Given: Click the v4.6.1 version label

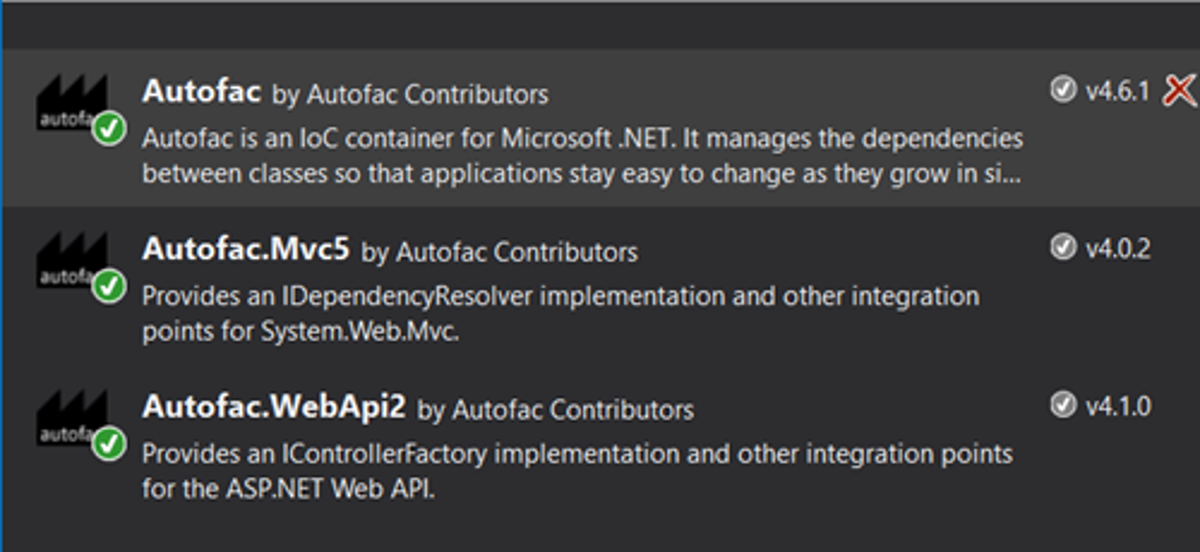Looking at the screenshot, I should pyautogui.click(x=1117, y=92).
